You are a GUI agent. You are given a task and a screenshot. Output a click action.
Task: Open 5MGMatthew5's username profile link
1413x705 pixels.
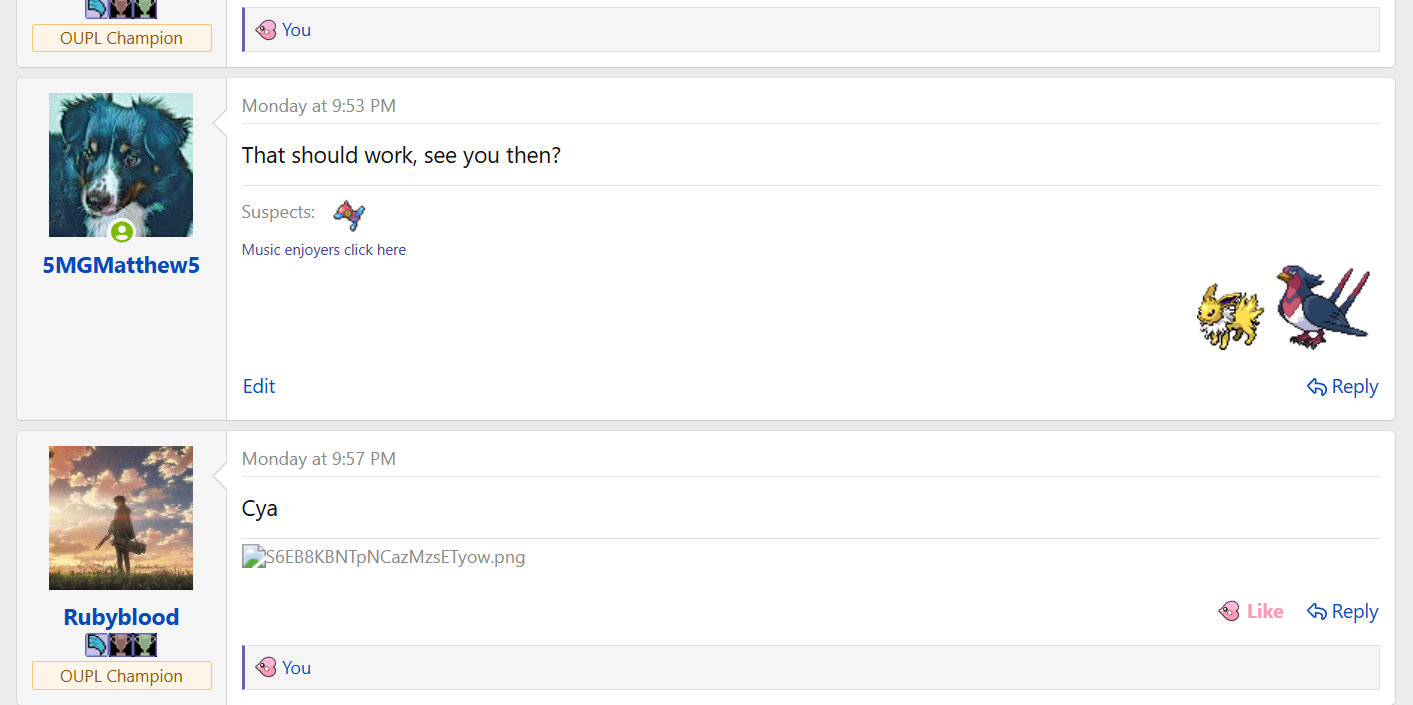click(121, 265)
